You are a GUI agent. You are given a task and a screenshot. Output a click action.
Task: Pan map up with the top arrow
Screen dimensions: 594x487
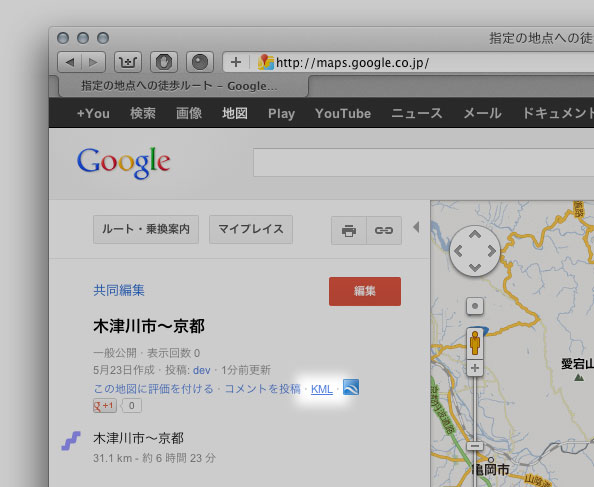click(x=475, y=234)
